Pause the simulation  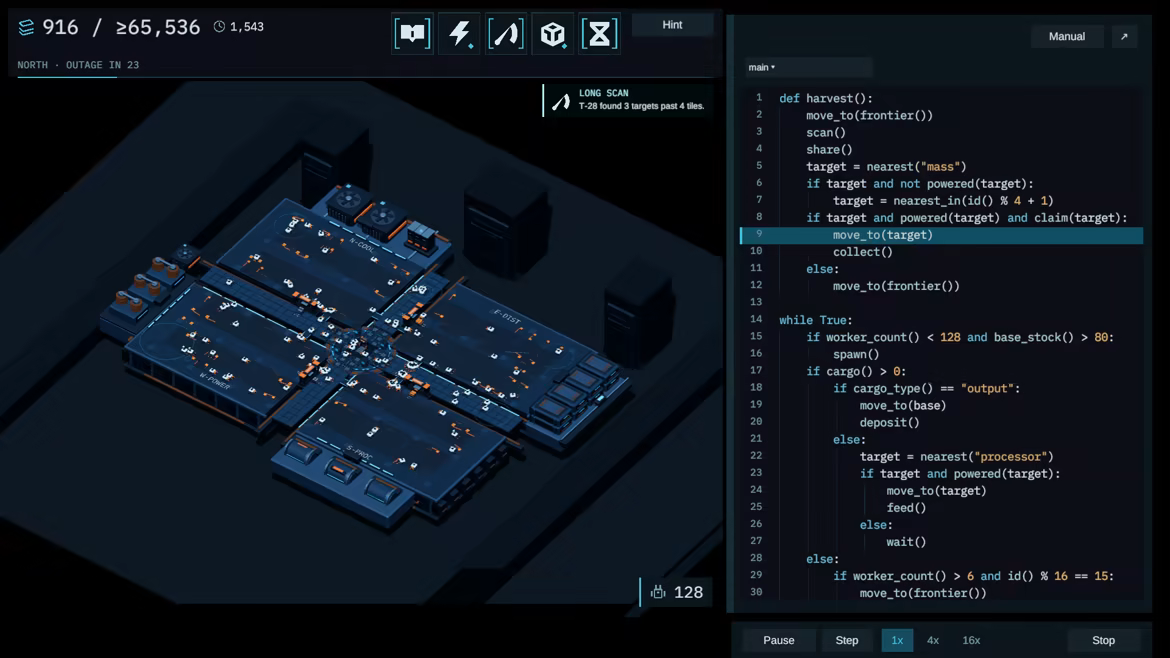coord(778,640)
